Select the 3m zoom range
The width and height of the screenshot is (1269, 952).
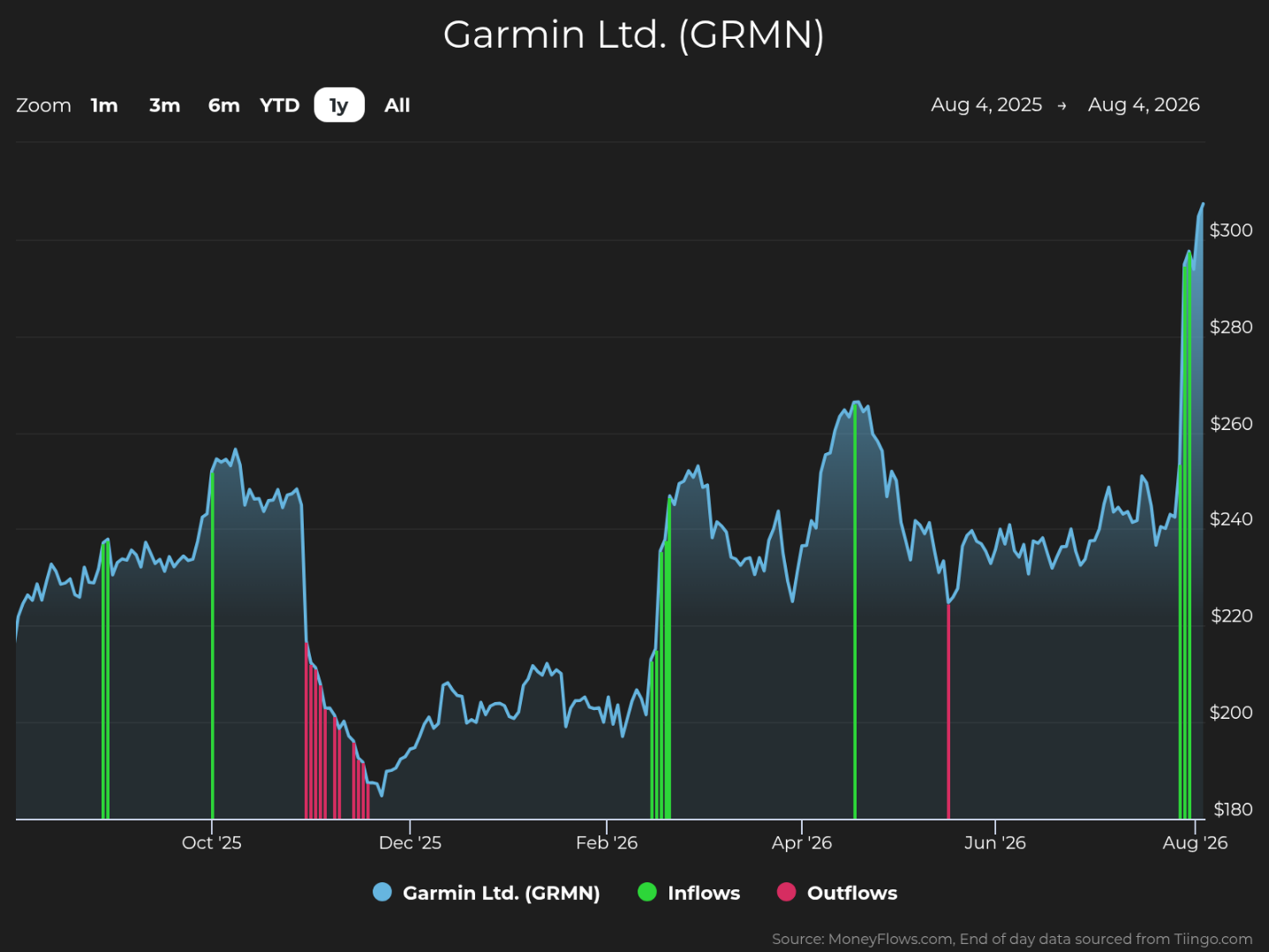[x=164, y=105]
